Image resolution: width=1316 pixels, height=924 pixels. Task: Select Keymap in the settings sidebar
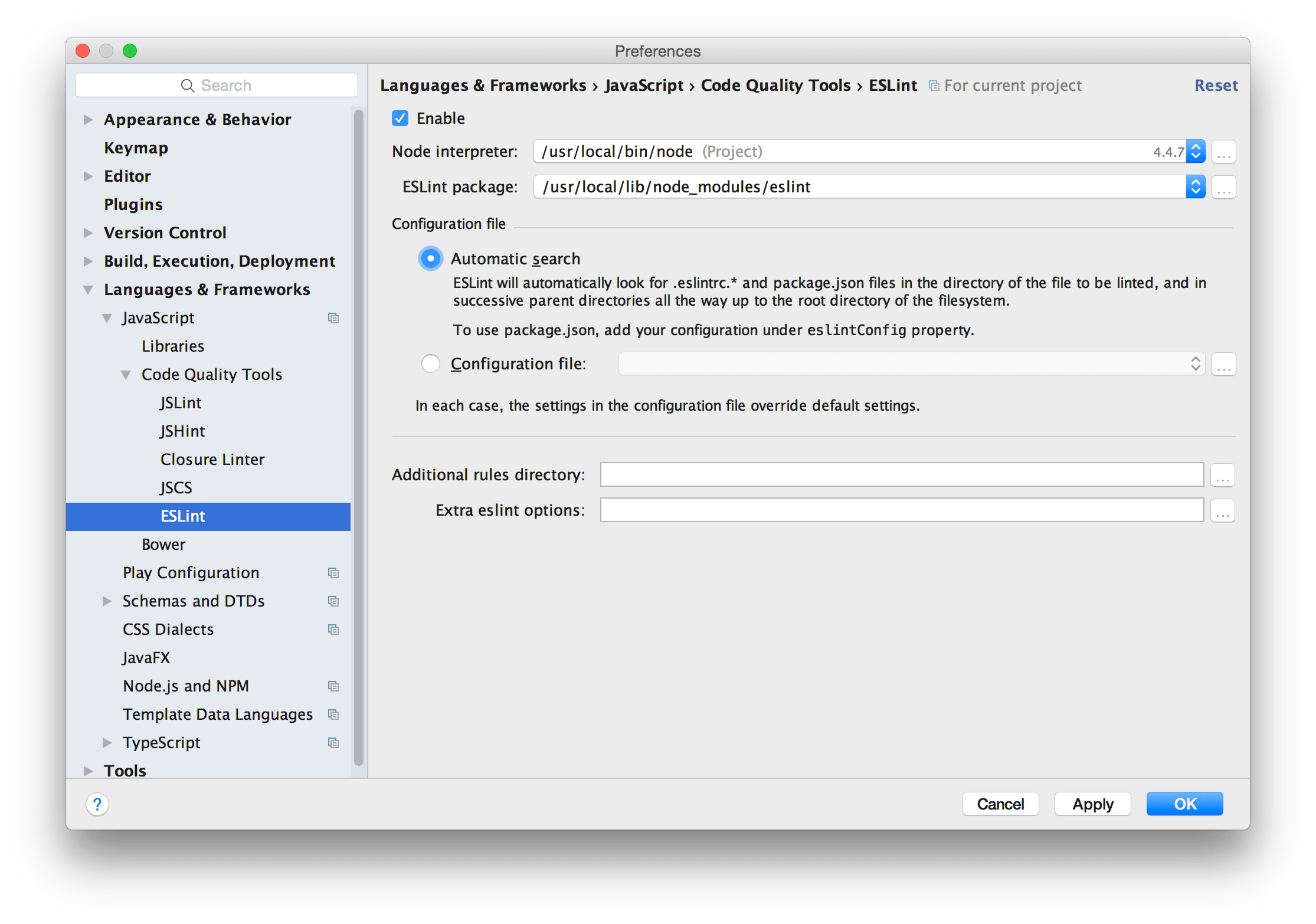pyautogui.click(x=136, y=148)
